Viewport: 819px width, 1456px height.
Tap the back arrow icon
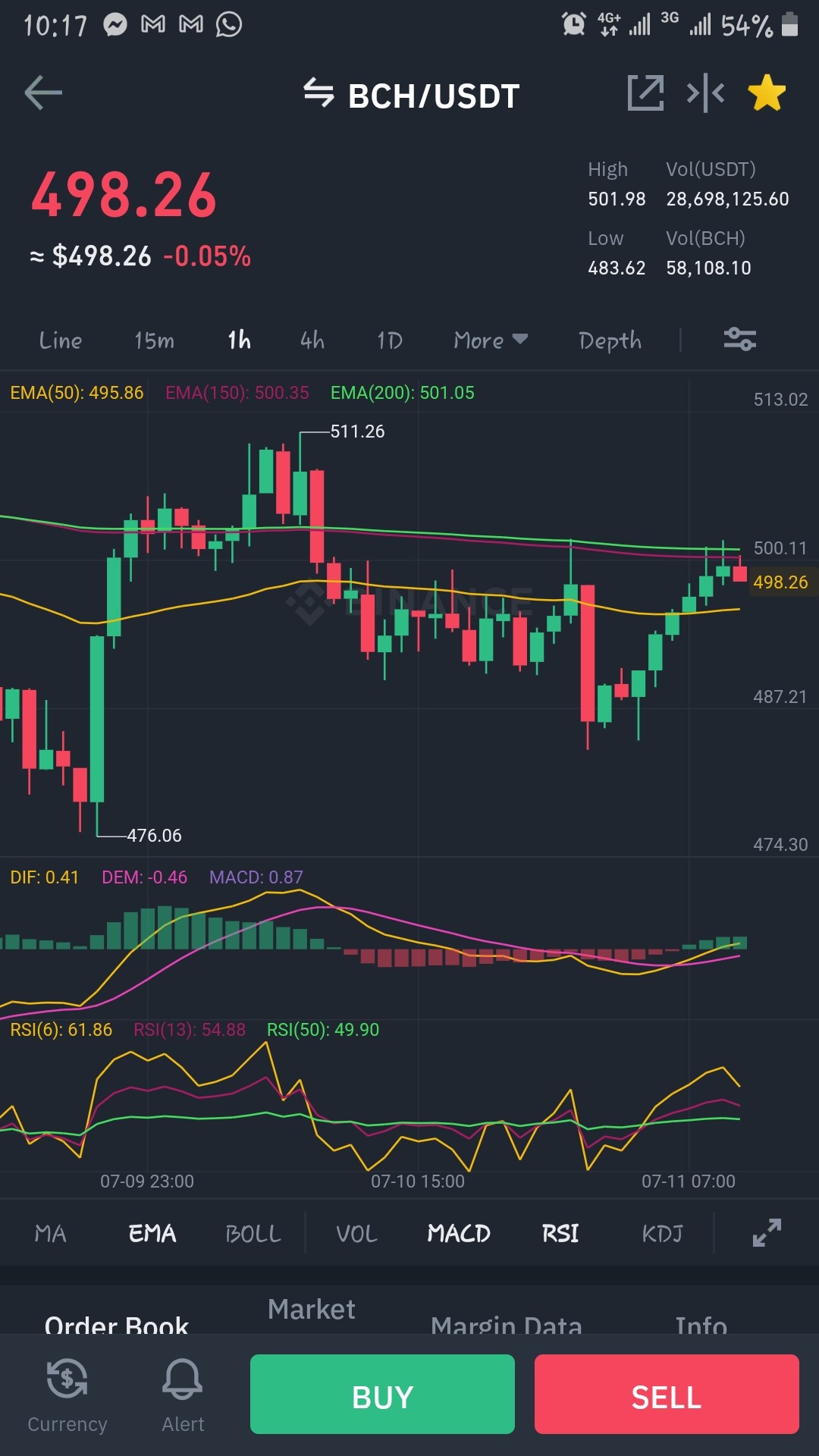click(43, 93)
